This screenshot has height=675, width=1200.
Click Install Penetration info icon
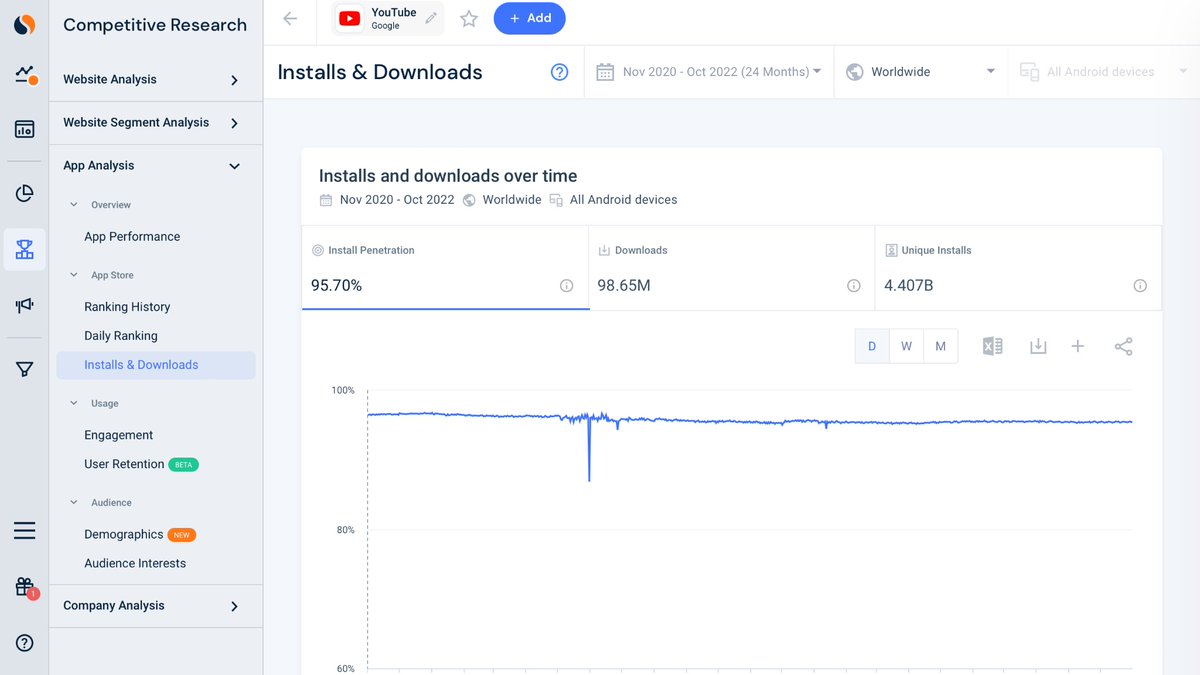pos(567,286)
